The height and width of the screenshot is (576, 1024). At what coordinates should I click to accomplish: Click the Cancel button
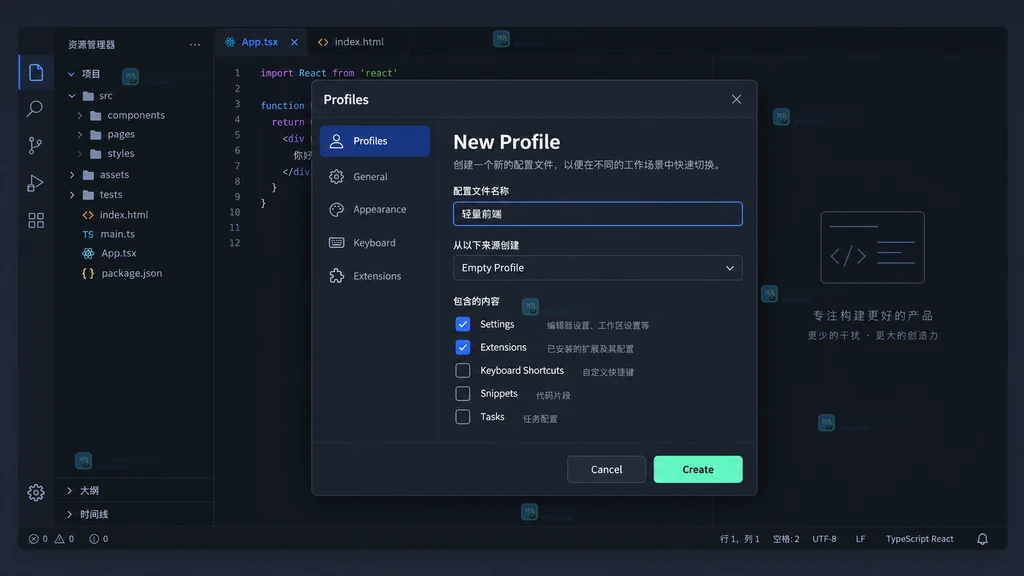[x=606, y=469]
